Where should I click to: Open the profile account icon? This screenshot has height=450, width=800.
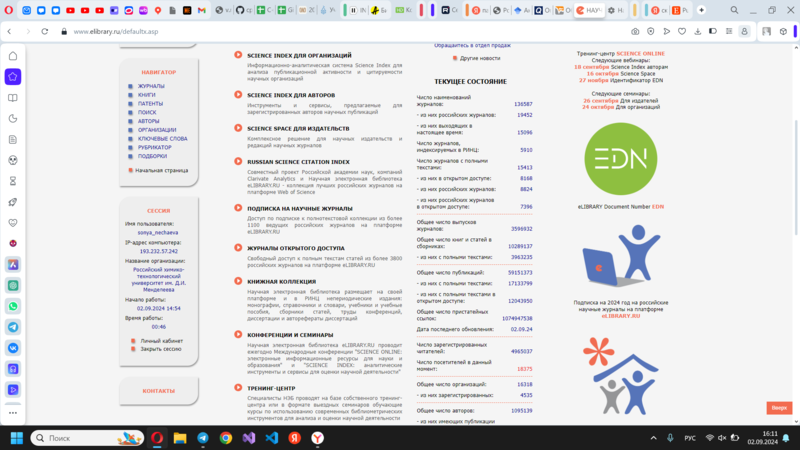click(744, 32)
